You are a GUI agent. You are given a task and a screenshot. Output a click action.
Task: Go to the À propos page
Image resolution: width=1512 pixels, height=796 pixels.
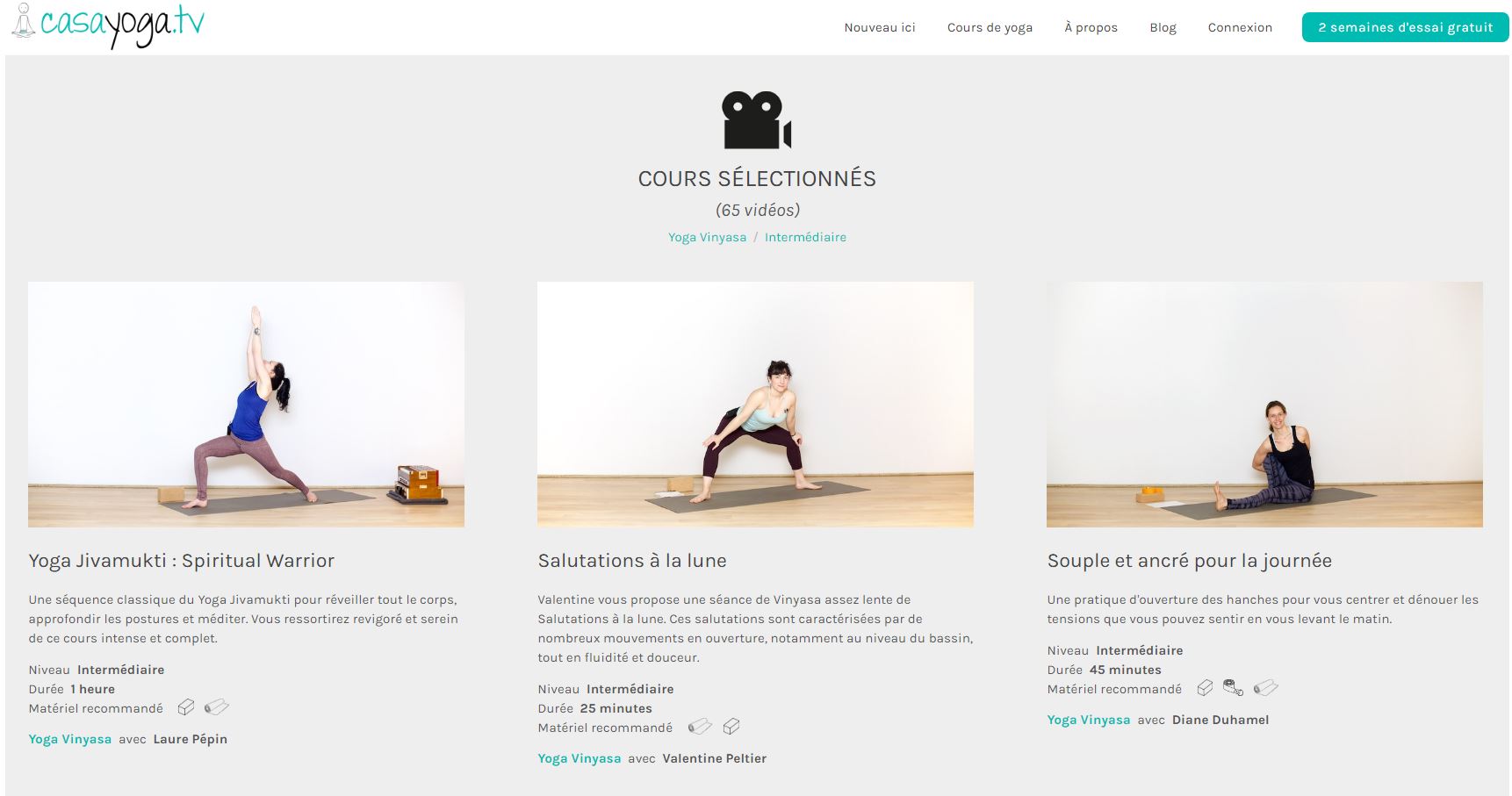(x=1091, y=27)
